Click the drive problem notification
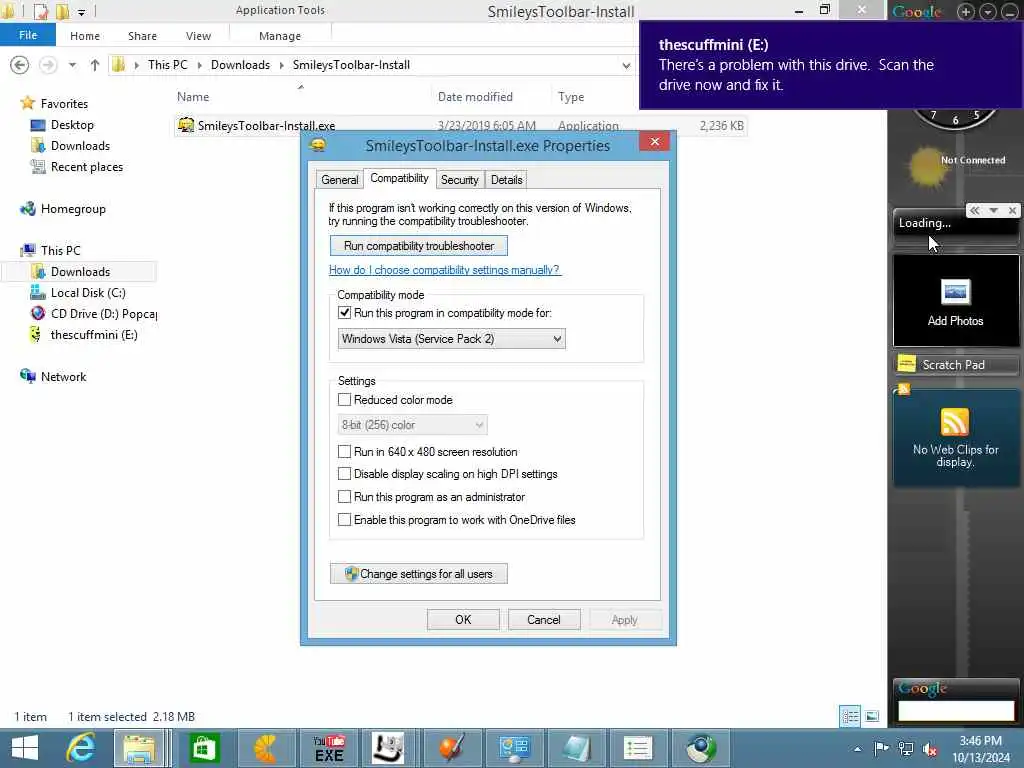This screenshot has width=1024, height=768. coord(831,65)
